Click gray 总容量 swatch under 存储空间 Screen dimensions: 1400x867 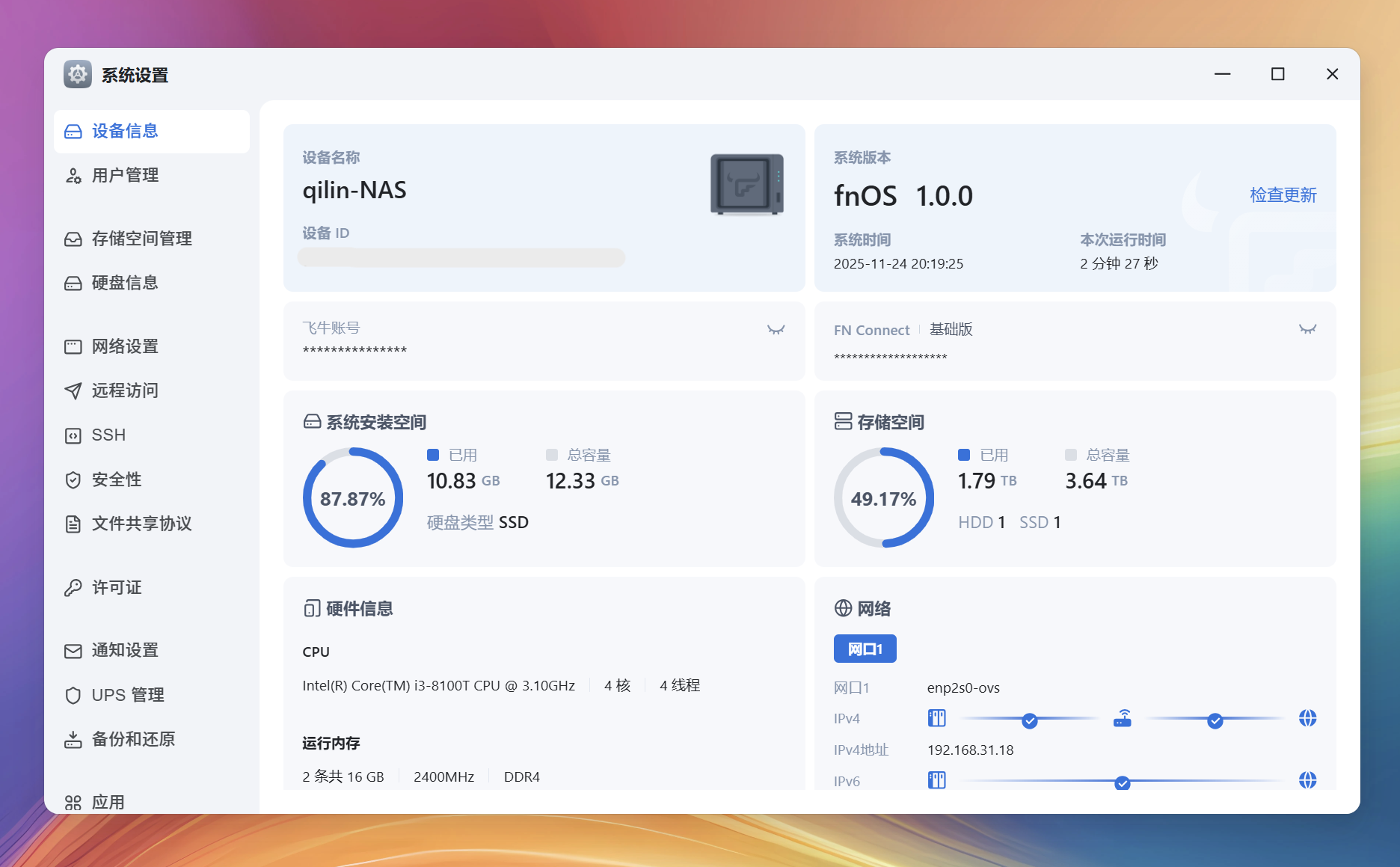coord(1071,456)
